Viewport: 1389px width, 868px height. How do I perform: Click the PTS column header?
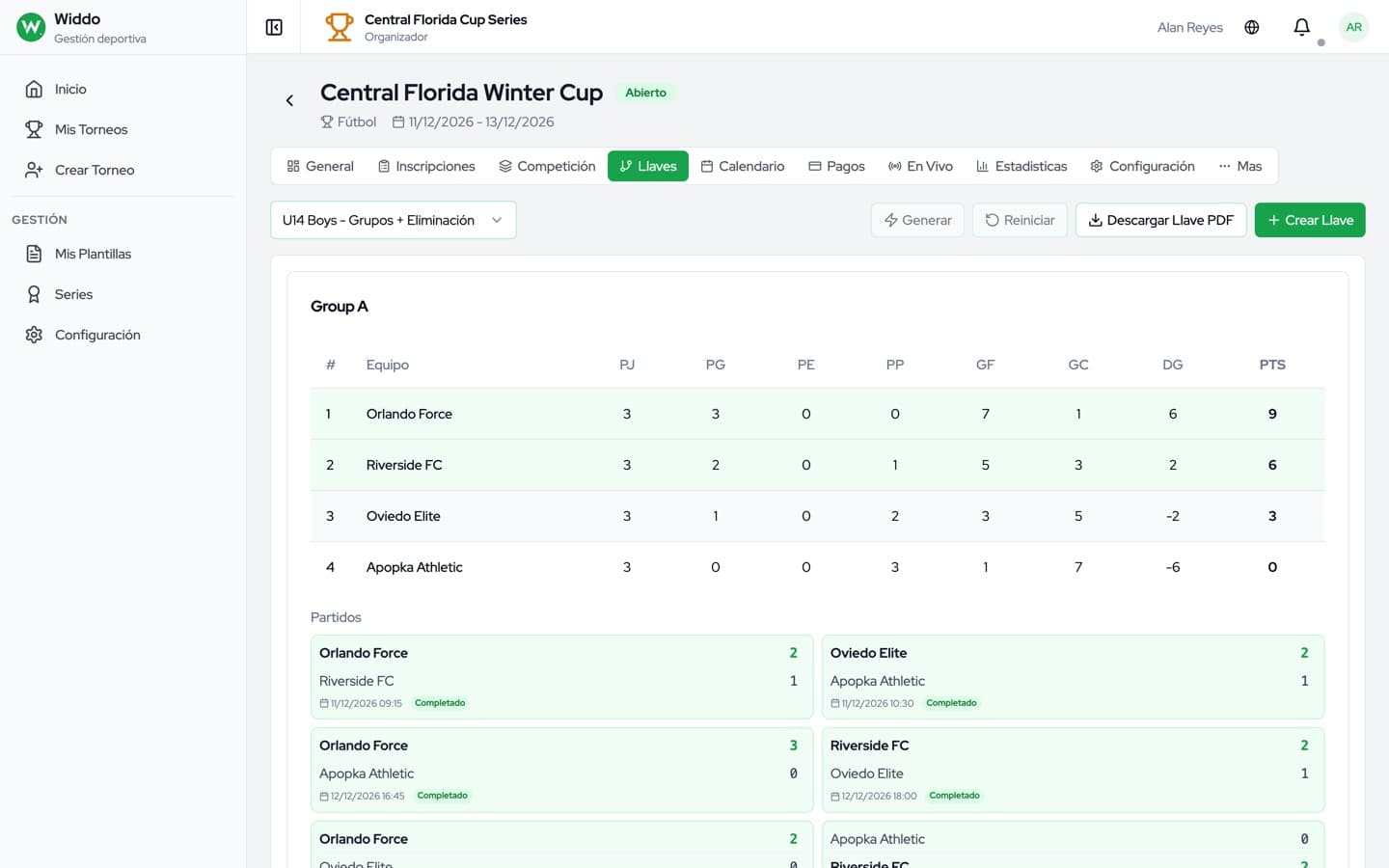tap(1272, 365)
